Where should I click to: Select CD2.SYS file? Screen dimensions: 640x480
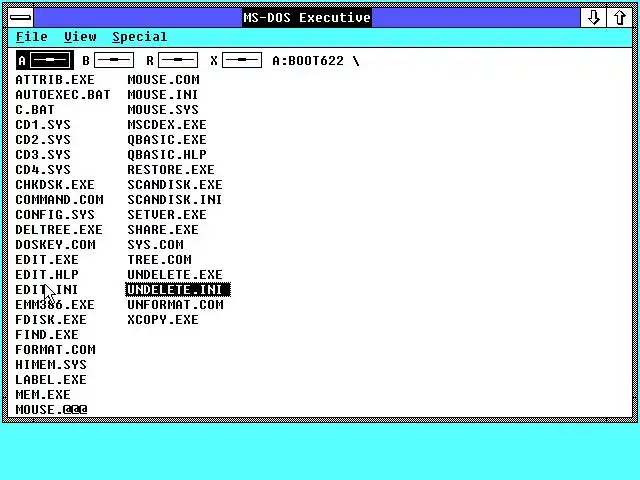pos(43,140)
